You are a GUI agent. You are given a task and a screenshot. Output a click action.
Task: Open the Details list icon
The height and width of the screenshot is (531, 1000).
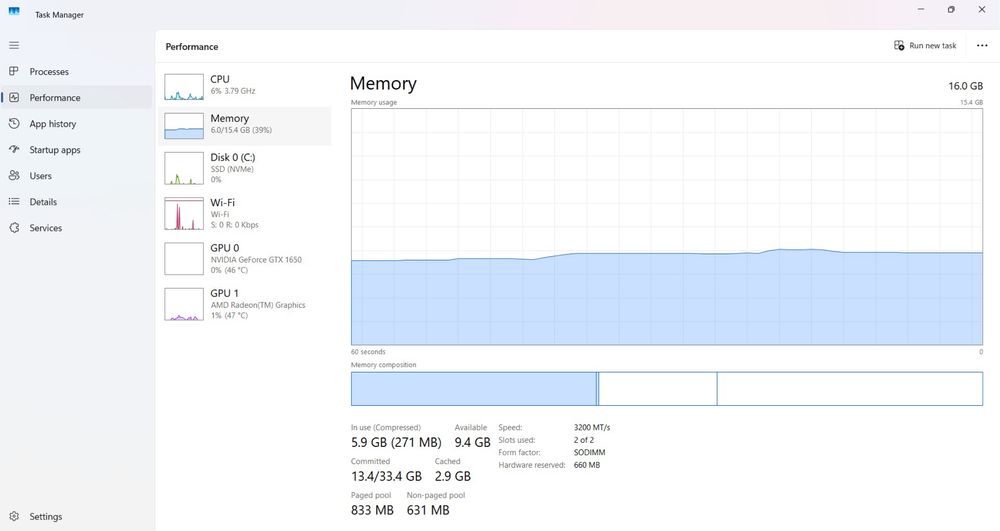pyautogui.click(x=14, y=202)
